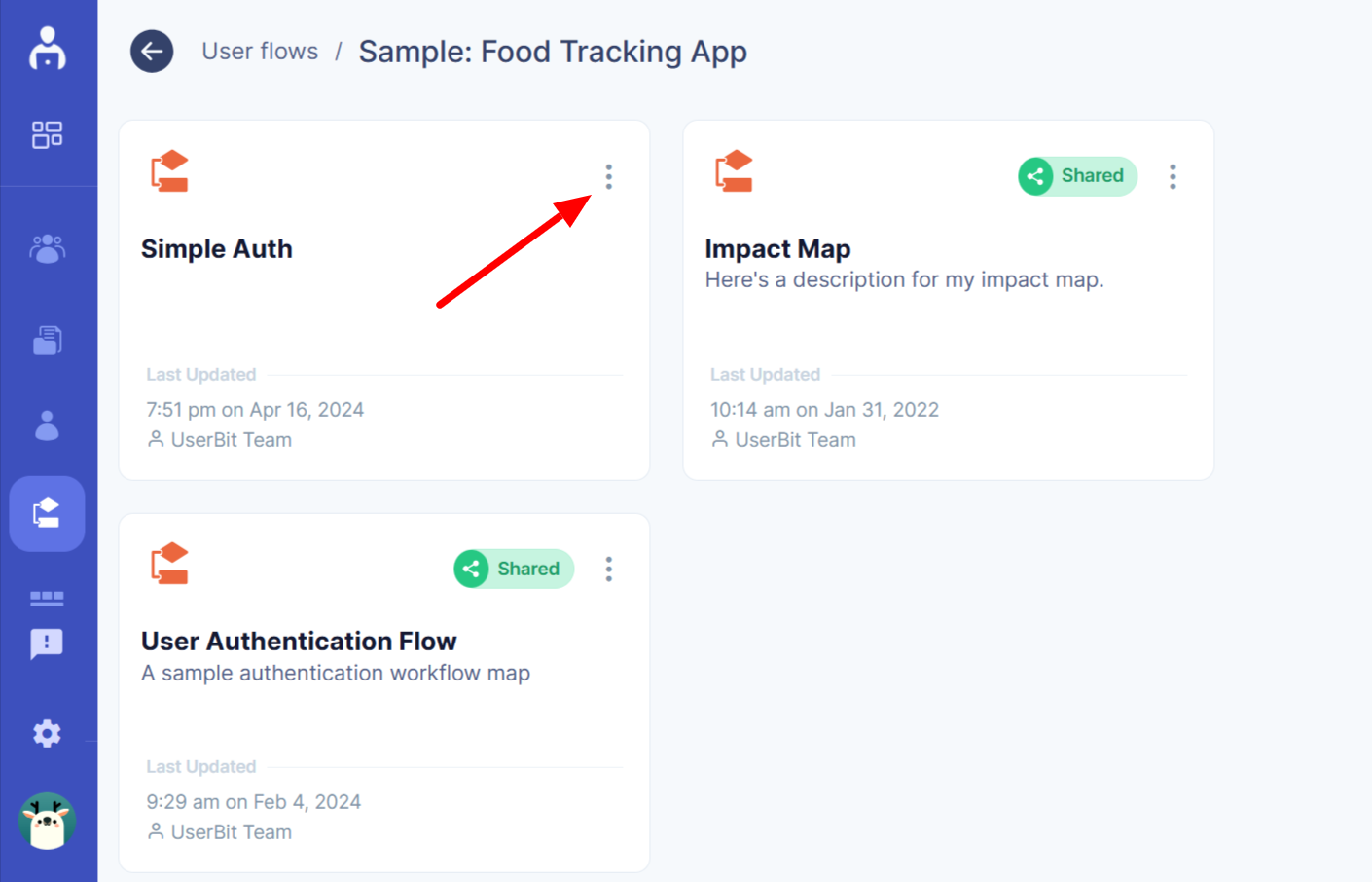Open the personas sidebar icon

coord(47,425)
